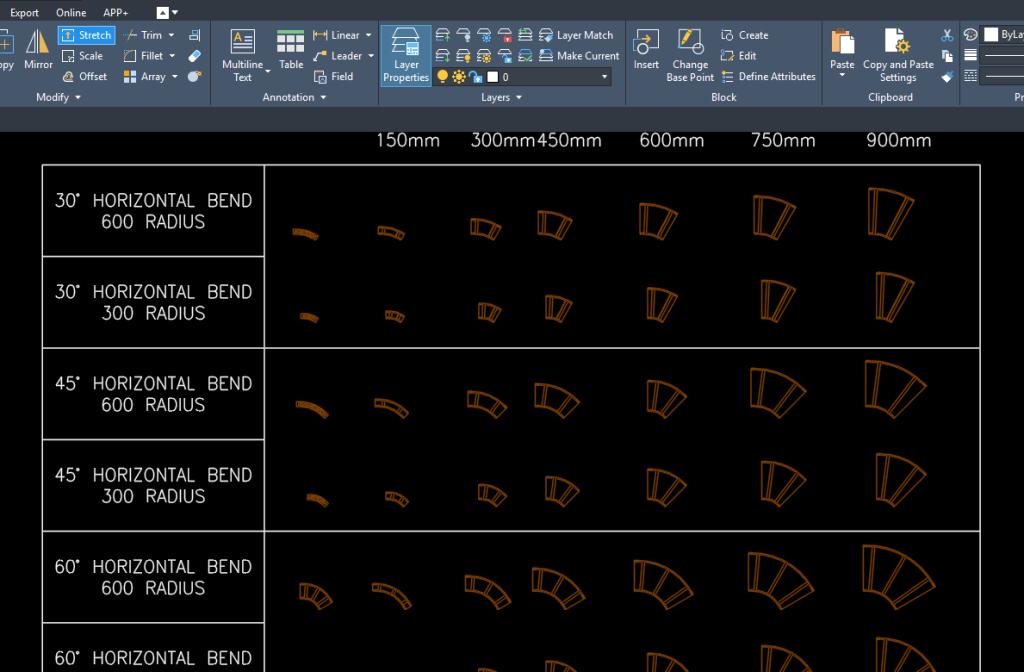
Task: Select the Match Properties paintbrush tool
Action: (947, 76)
